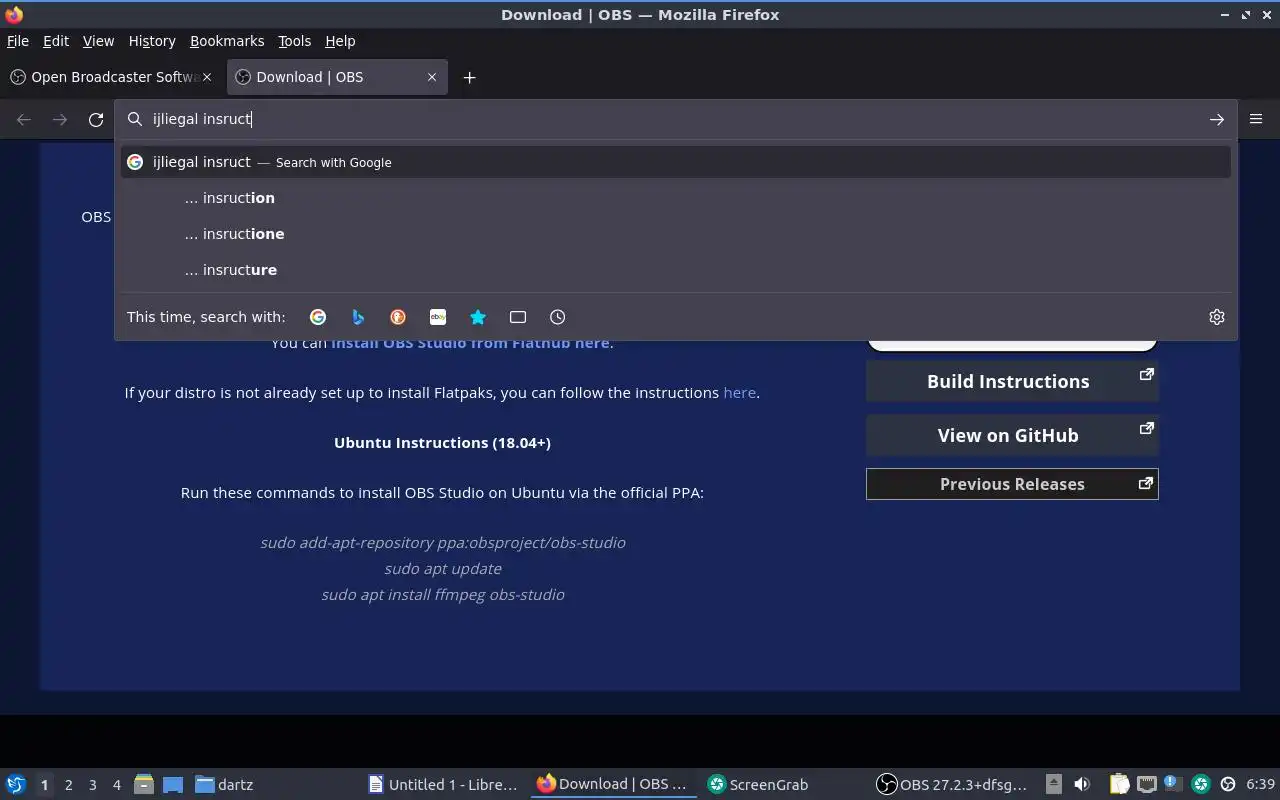Open the View menu
This screenshot has width=1280, height=800.
pyautogui.click(x=98, y=41)
